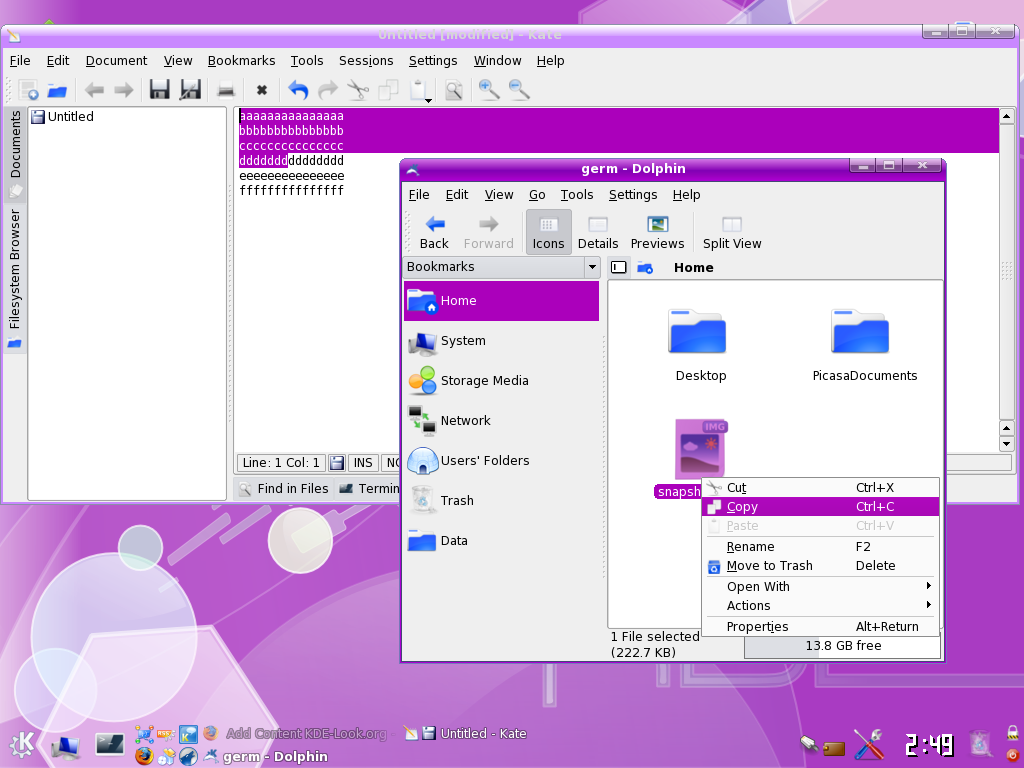Click the clock showing 2:49
Image resolution: width=1024 pixels, height=768 pixels.
(x=930, y=745)
